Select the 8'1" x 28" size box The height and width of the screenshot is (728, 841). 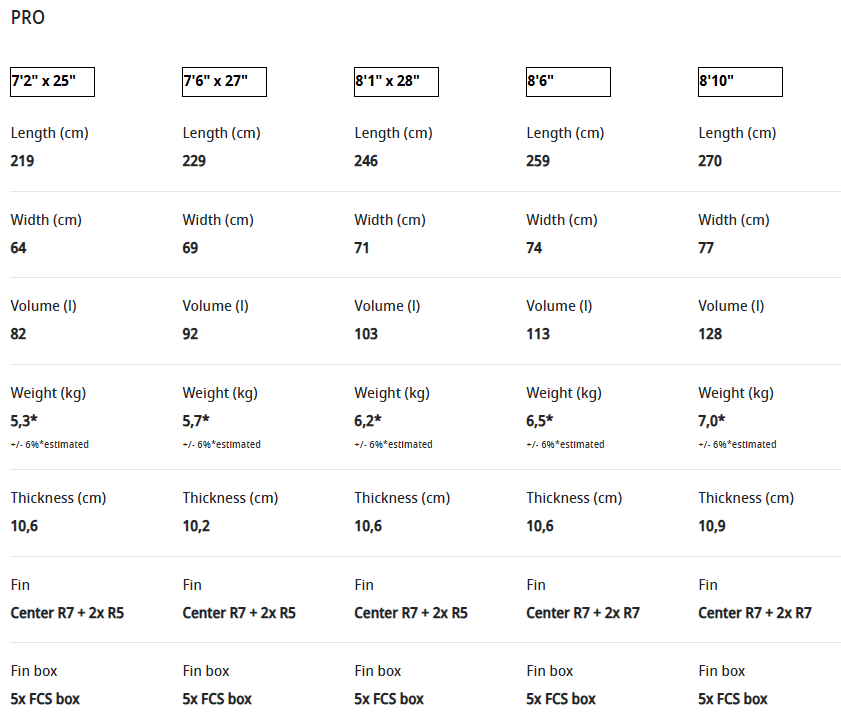(396, 82)
